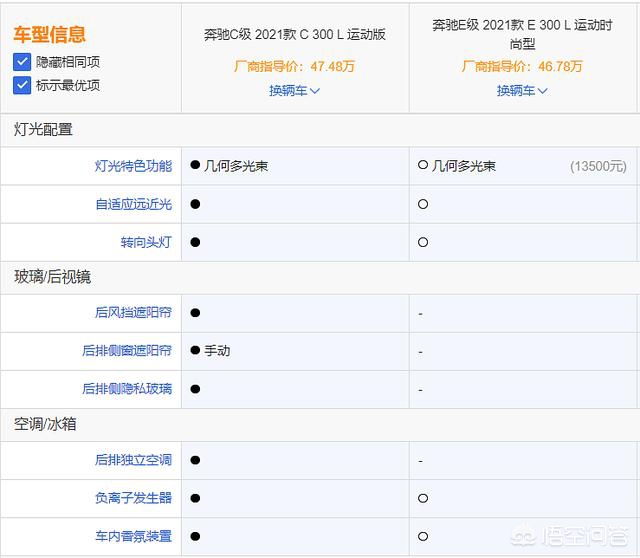Viewport: 640px width, 558px height.
Task: Open the 负离子发生器 parameter link
Action: click(133, 498)
